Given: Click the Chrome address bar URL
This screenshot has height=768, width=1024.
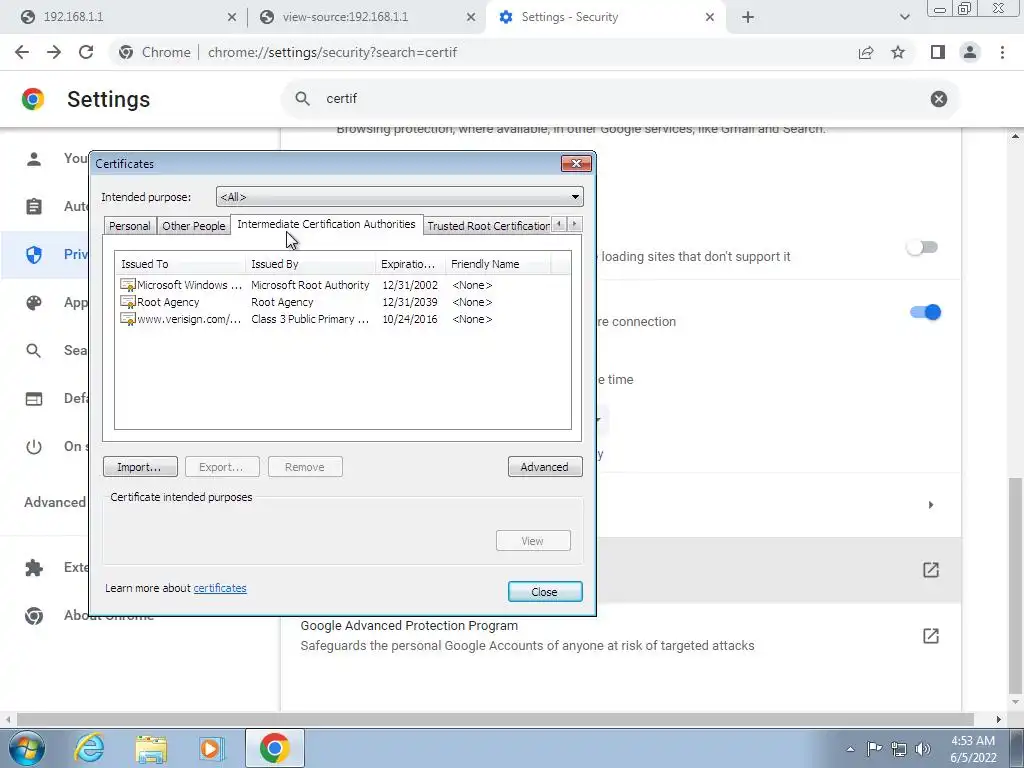Looking at the screenshot, I should 332,52.
